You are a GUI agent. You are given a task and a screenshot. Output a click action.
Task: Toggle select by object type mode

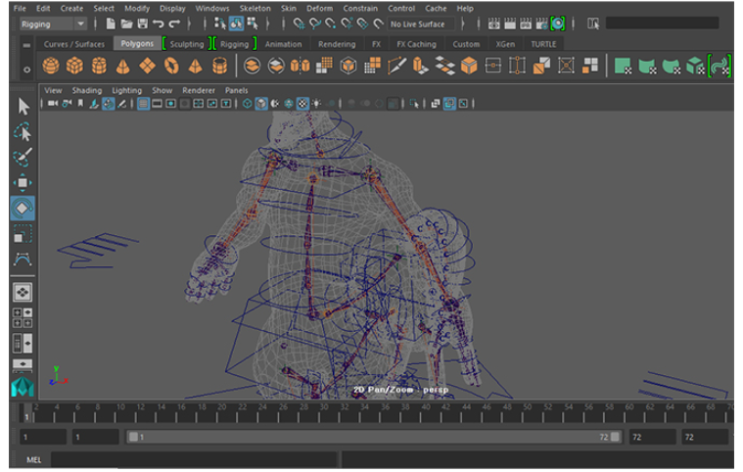click(x=236, y=23)
